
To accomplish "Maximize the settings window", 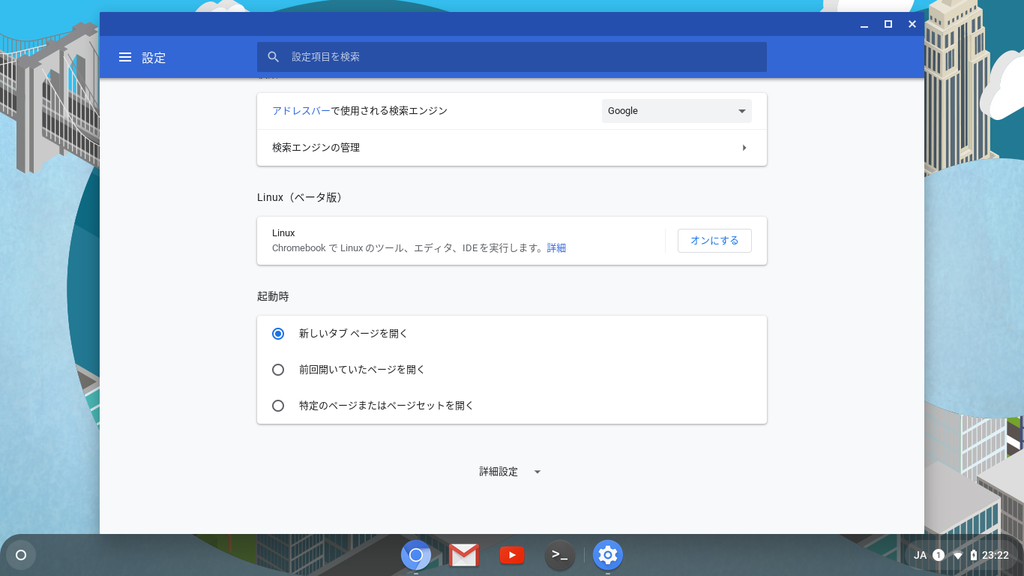I will point(888,24).
